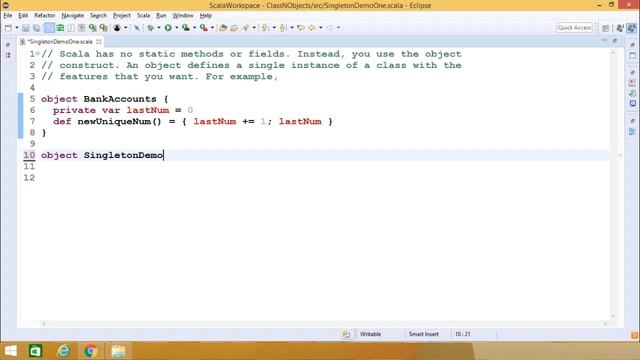Open the Windows Start button

[x=11, y=351]
